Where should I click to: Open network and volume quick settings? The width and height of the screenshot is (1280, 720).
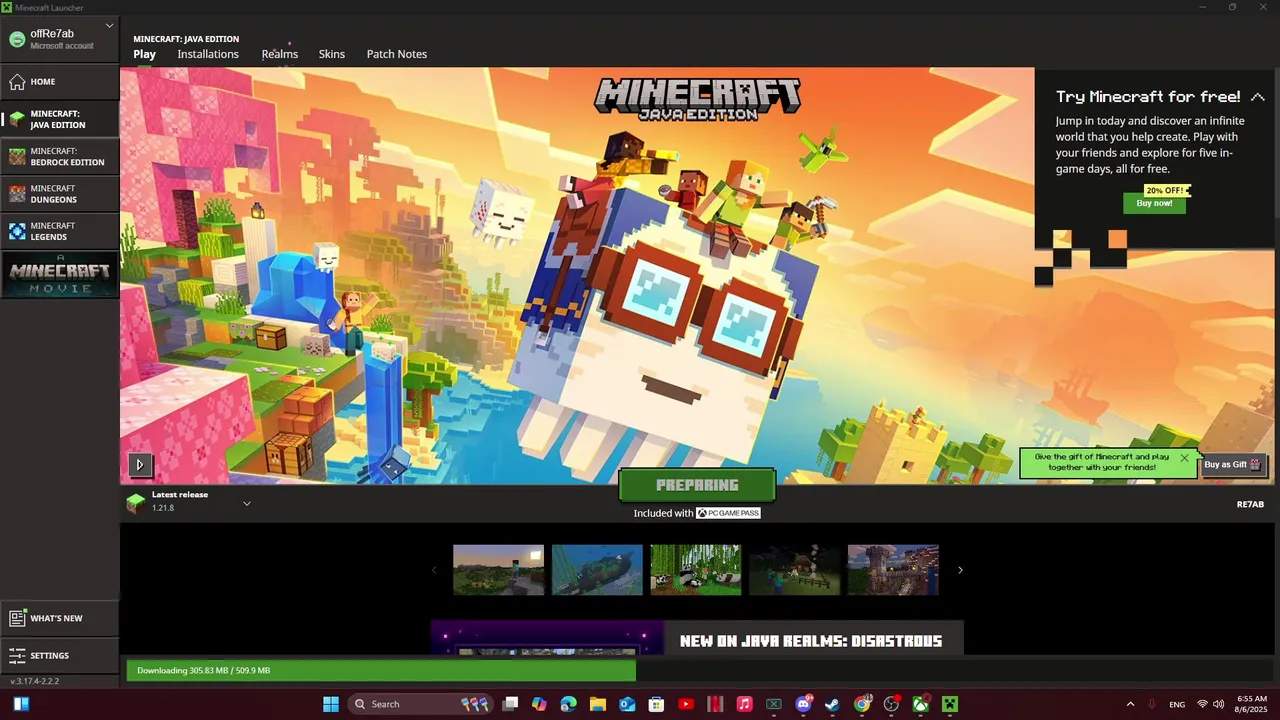coord(1212,704)
